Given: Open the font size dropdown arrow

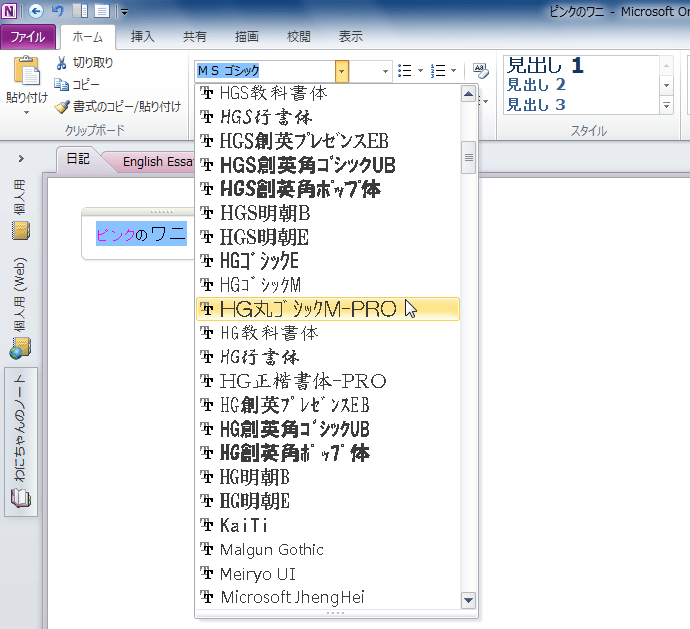Looking at the screenshot, I should click(x=385, y=71).
